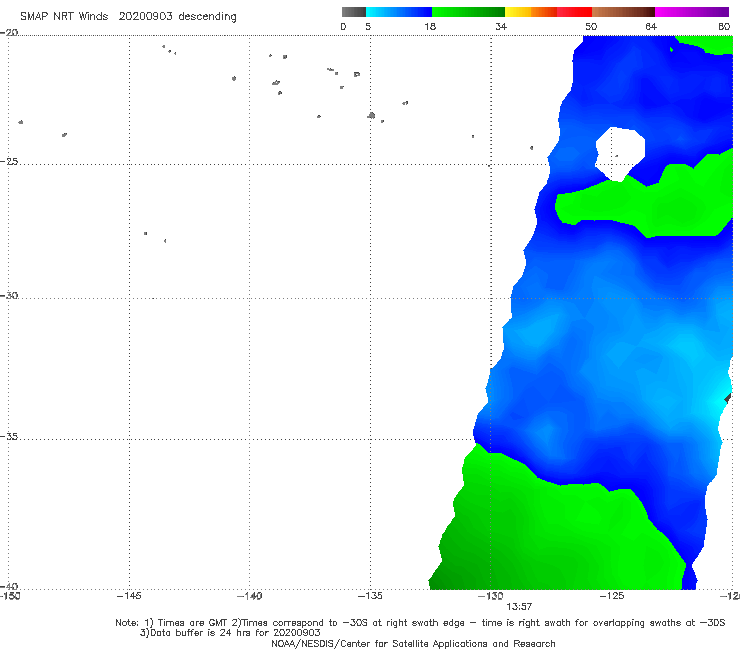Viewport: 740px width, 650px height.
Task: Click the magenta 64-80 segment of color bar
Action: (x=692, y=12)
